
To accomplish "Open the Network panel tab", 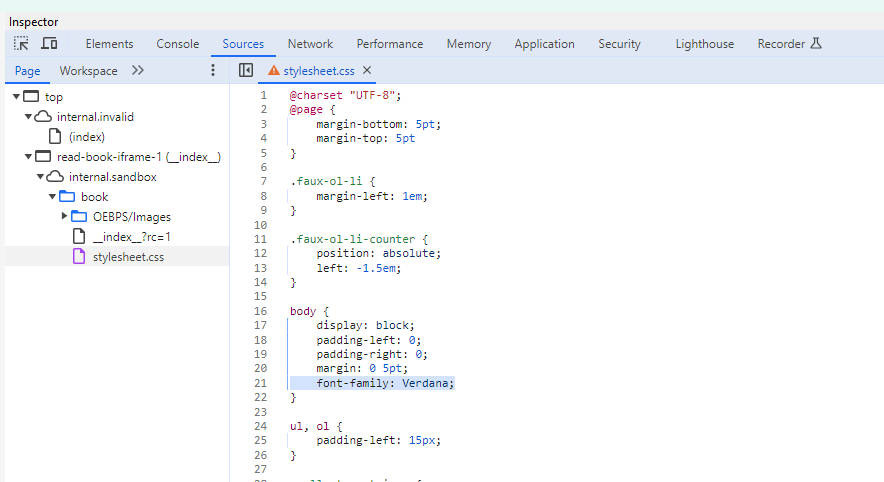I will [x=310, y=44].
